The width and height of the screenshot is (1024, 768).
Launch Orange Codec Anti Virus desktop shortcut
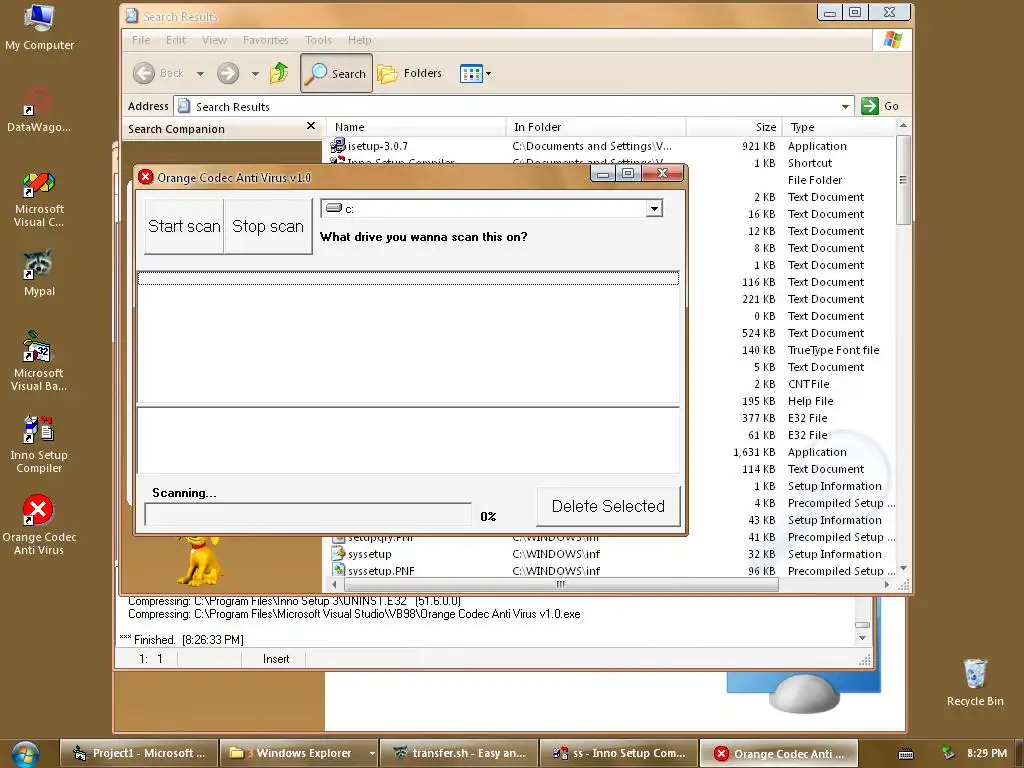tap(39, 524)
